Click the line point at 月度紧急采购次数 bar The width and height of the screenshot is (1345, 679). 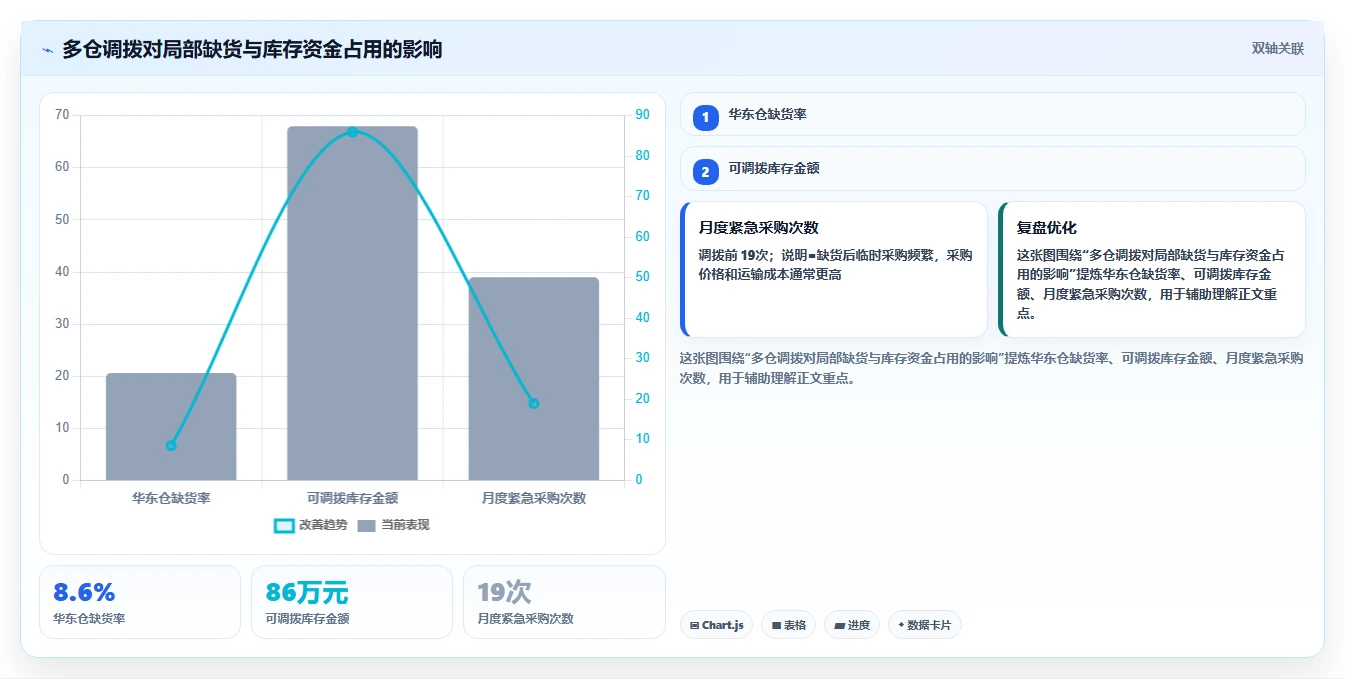pyautogui.click(x=533, y=403)
